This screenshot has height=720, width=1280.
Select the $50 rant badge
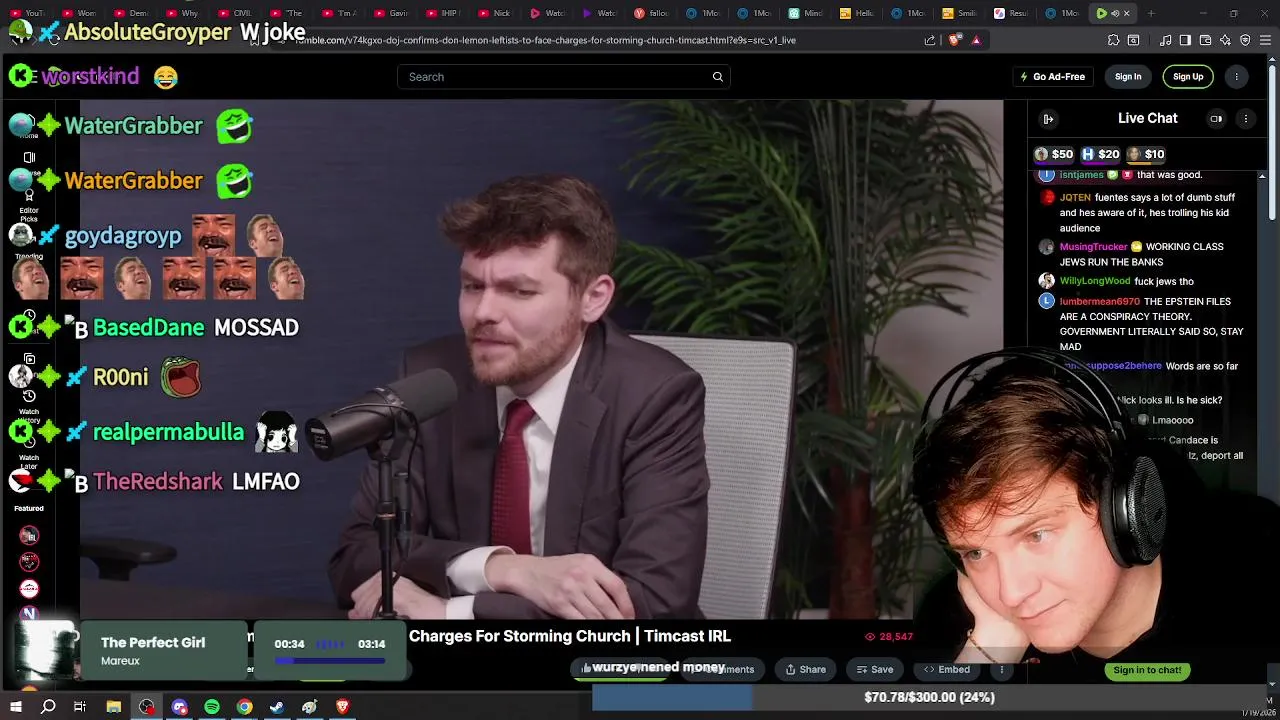(1053, 154)
